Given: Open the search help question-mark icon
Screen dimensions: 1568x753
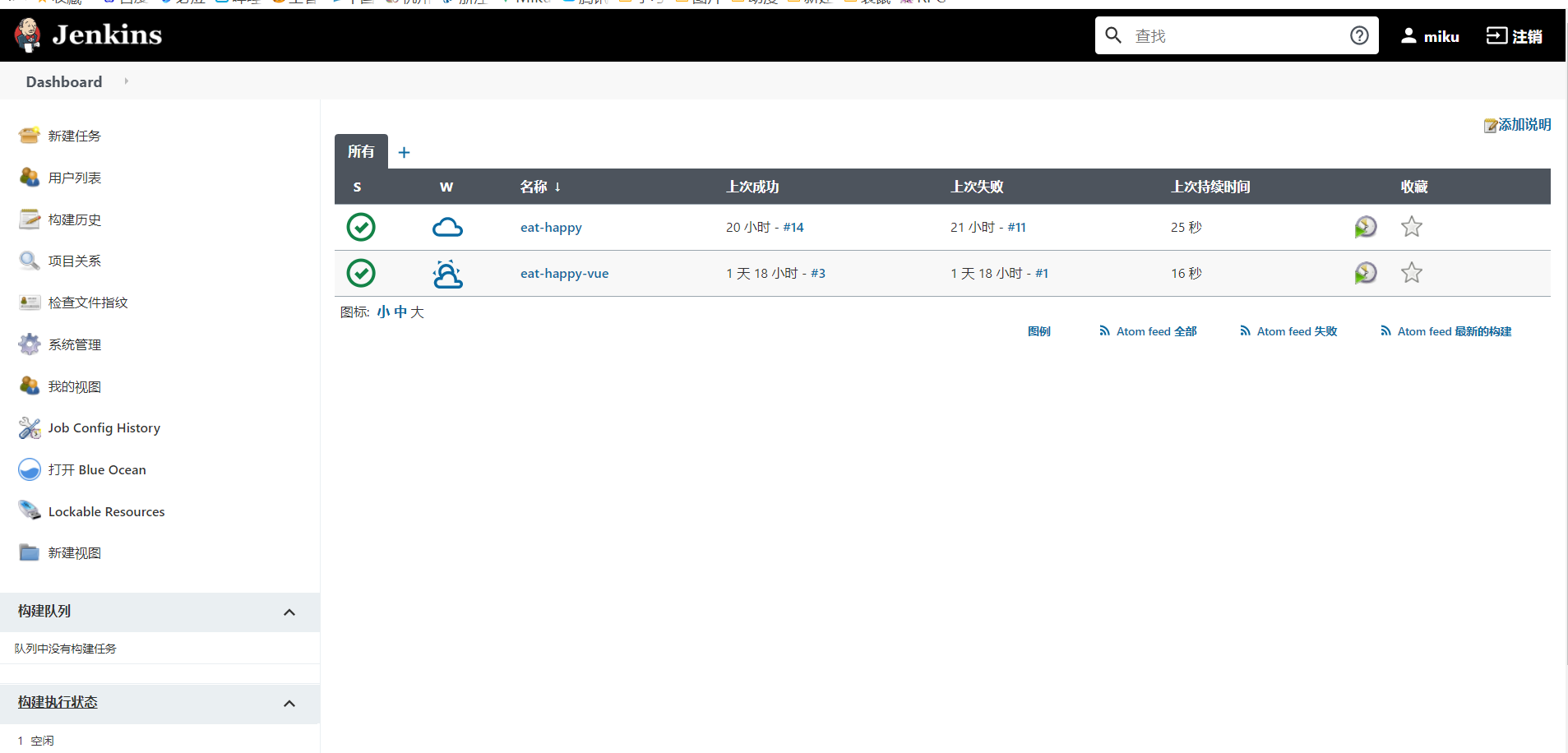Looking at the screenshot, I should 1359,35.
